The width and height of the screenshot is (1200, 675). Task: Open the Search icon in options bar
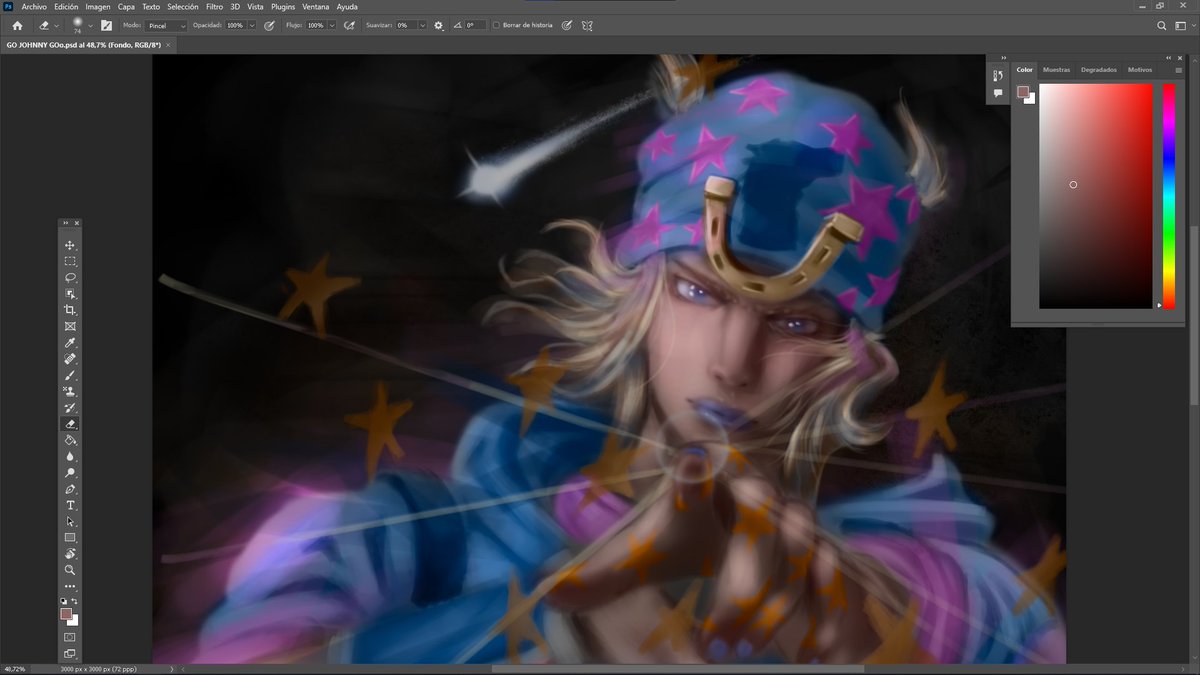pos(1161,25)
